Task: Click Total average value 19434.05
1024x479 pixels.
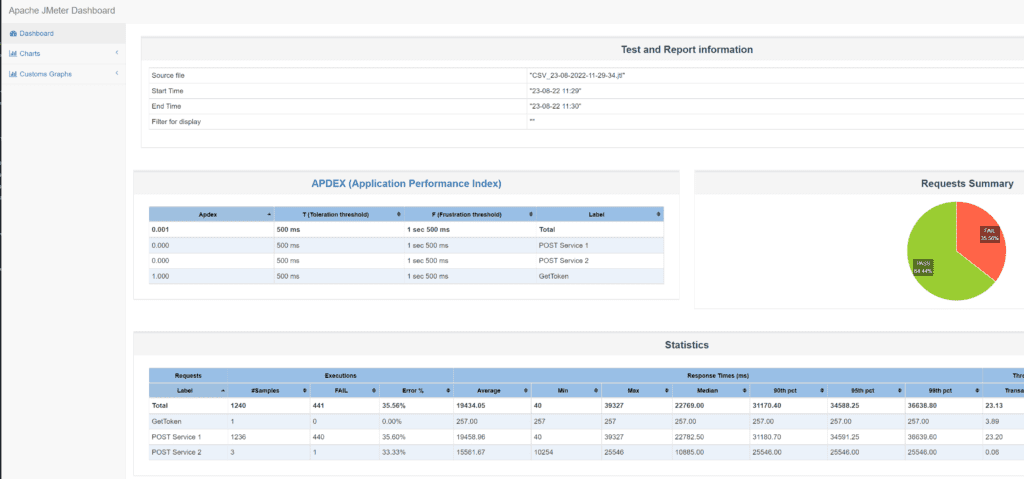Action: [x=472, y=405]
